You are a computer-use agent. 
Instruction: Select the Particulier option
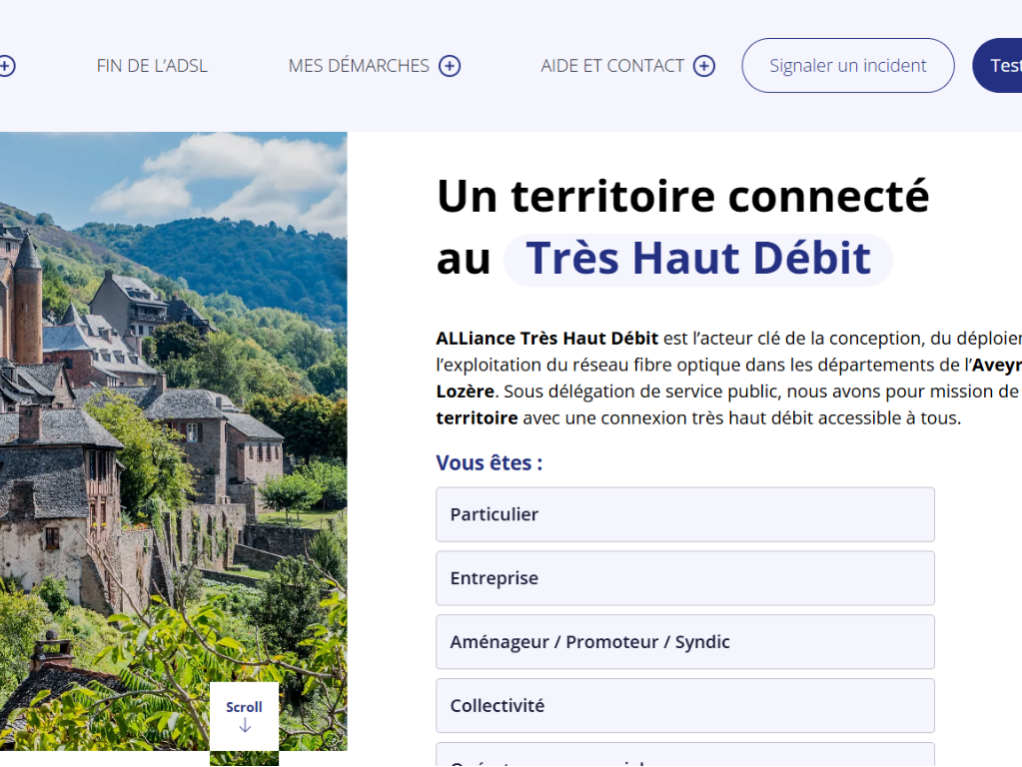685,514
